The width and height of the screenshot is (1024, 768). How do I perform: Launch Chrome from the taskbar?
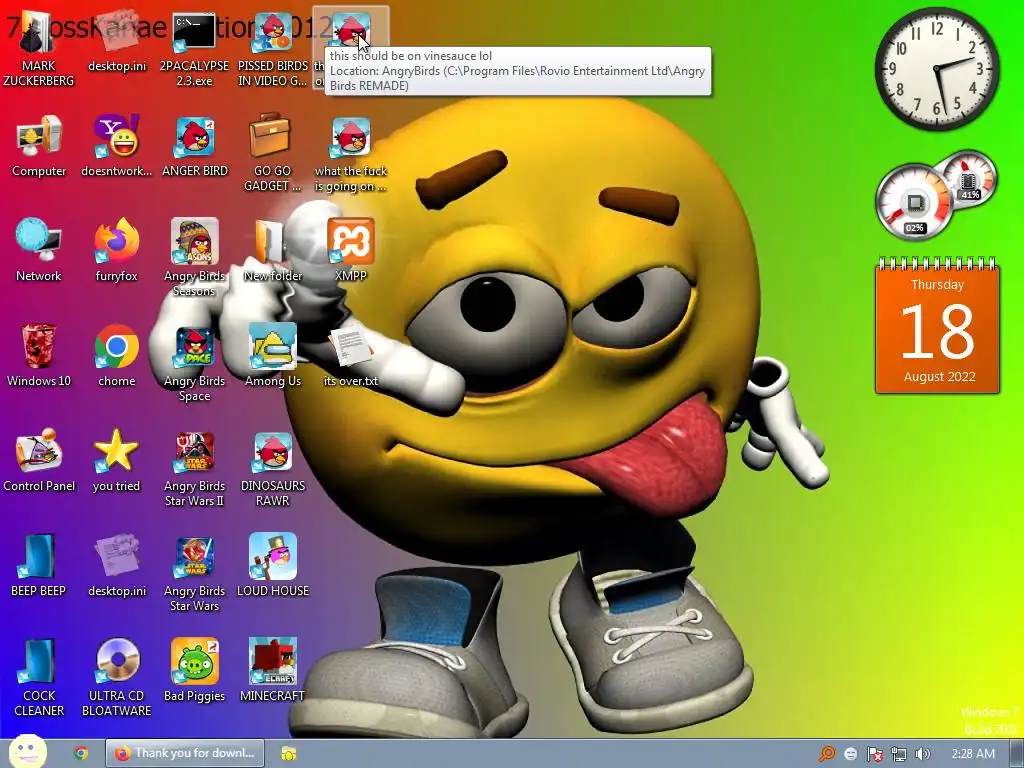coord(81,754)
